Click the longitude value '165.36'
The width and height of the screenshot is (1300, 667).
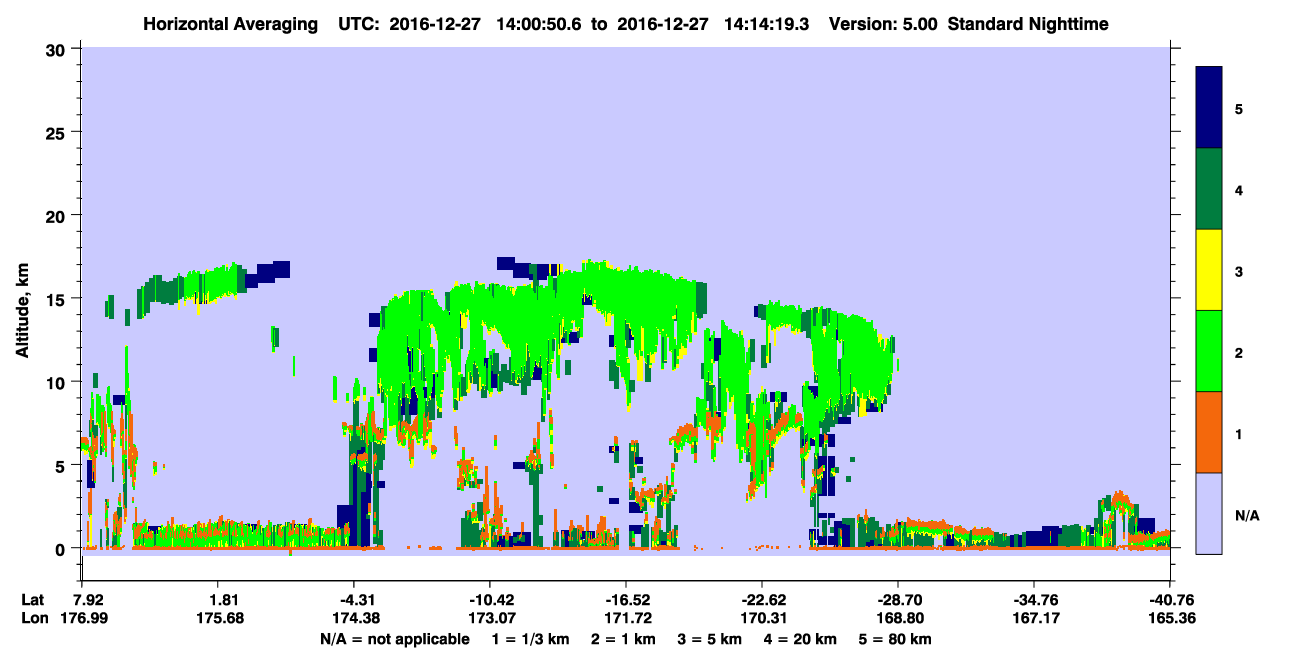pos(1170,619)
